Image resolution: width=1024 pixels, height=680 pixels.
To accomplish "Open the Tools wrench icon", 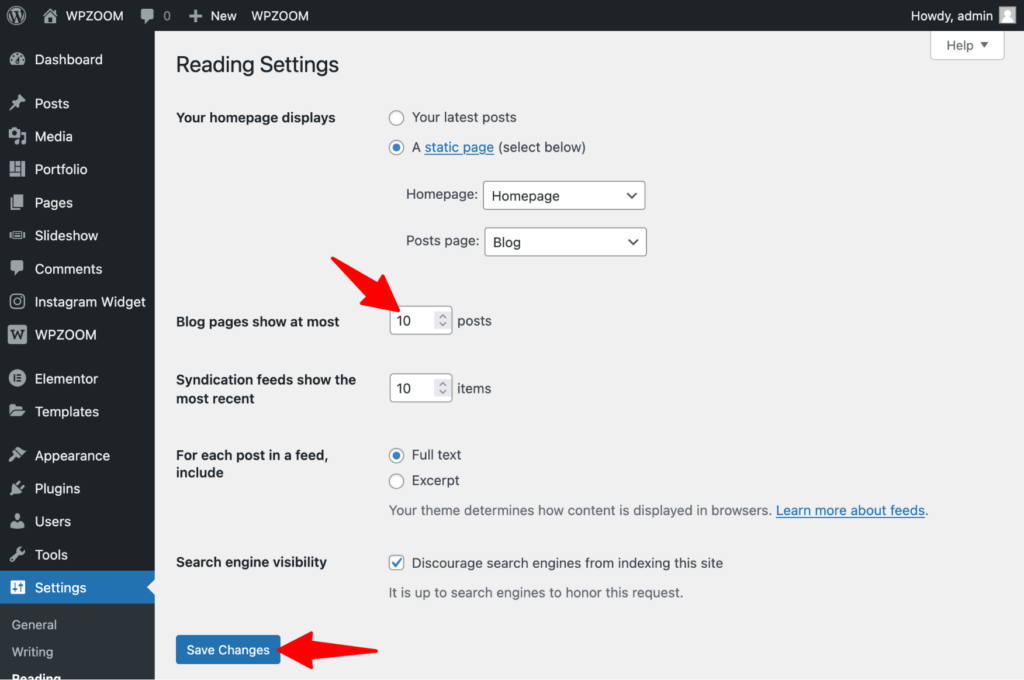I will (17, 555).
